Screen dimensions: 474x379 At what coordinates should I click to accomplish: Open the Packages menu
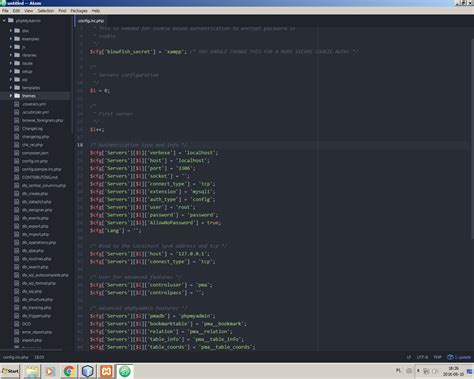click(x=79, y=11)
